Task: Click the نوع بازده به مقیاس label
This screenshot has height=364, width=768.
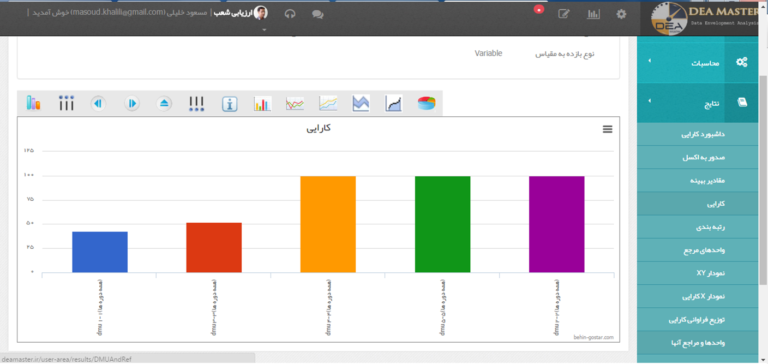Action: (x=565, y=54)
